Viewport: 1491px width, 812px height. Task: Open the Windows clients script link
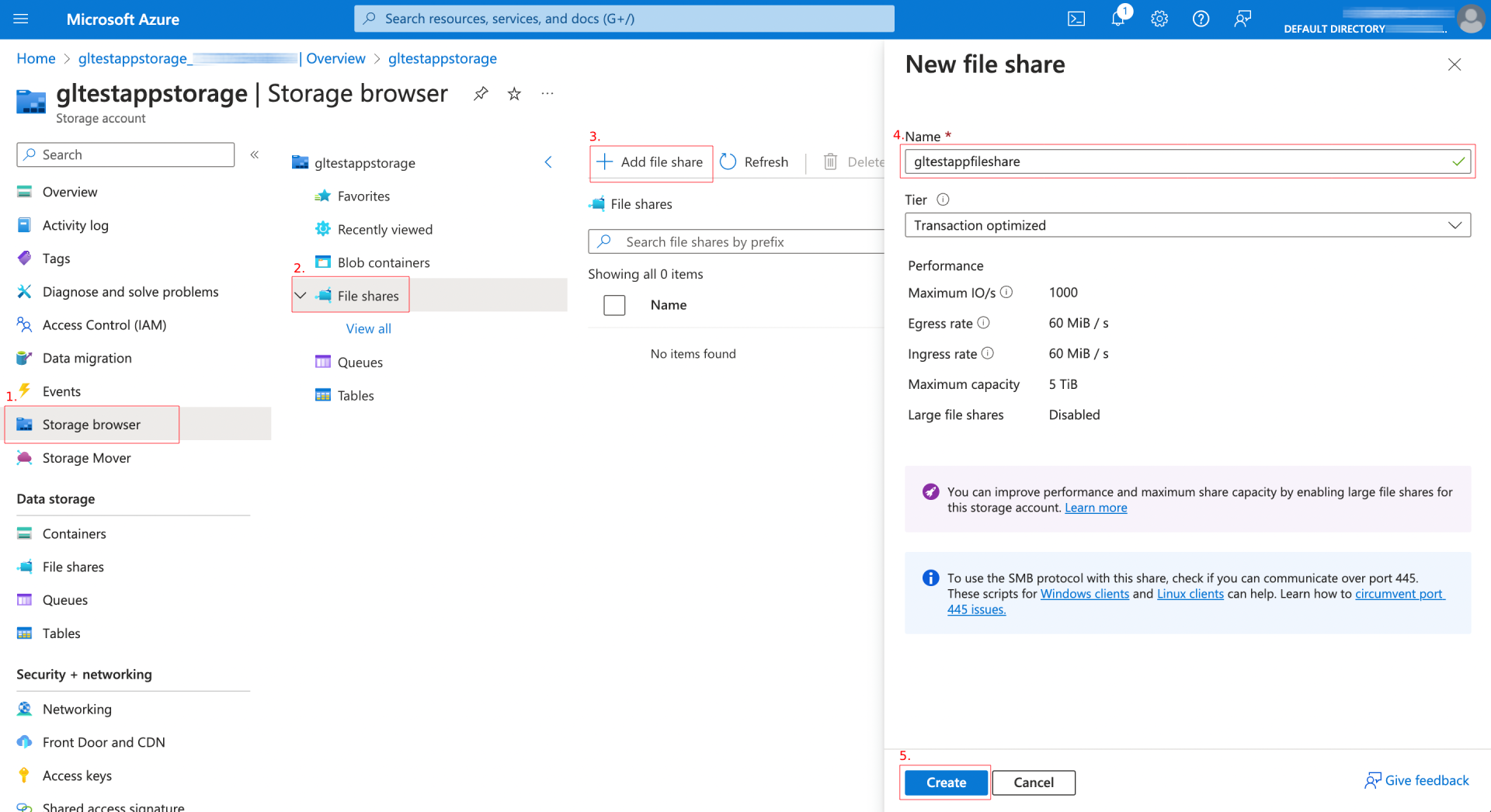point(1084,594)
